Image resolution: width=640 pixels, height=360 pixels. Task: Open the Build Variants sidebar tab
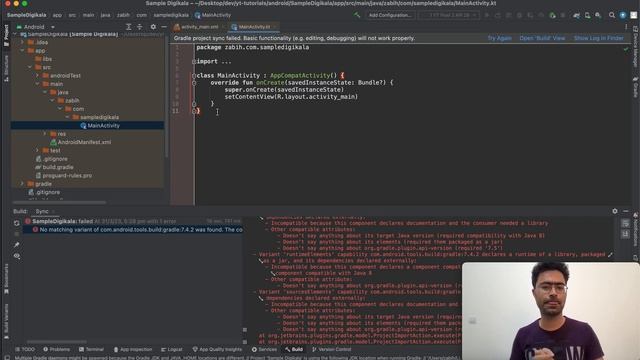(6, 321)
